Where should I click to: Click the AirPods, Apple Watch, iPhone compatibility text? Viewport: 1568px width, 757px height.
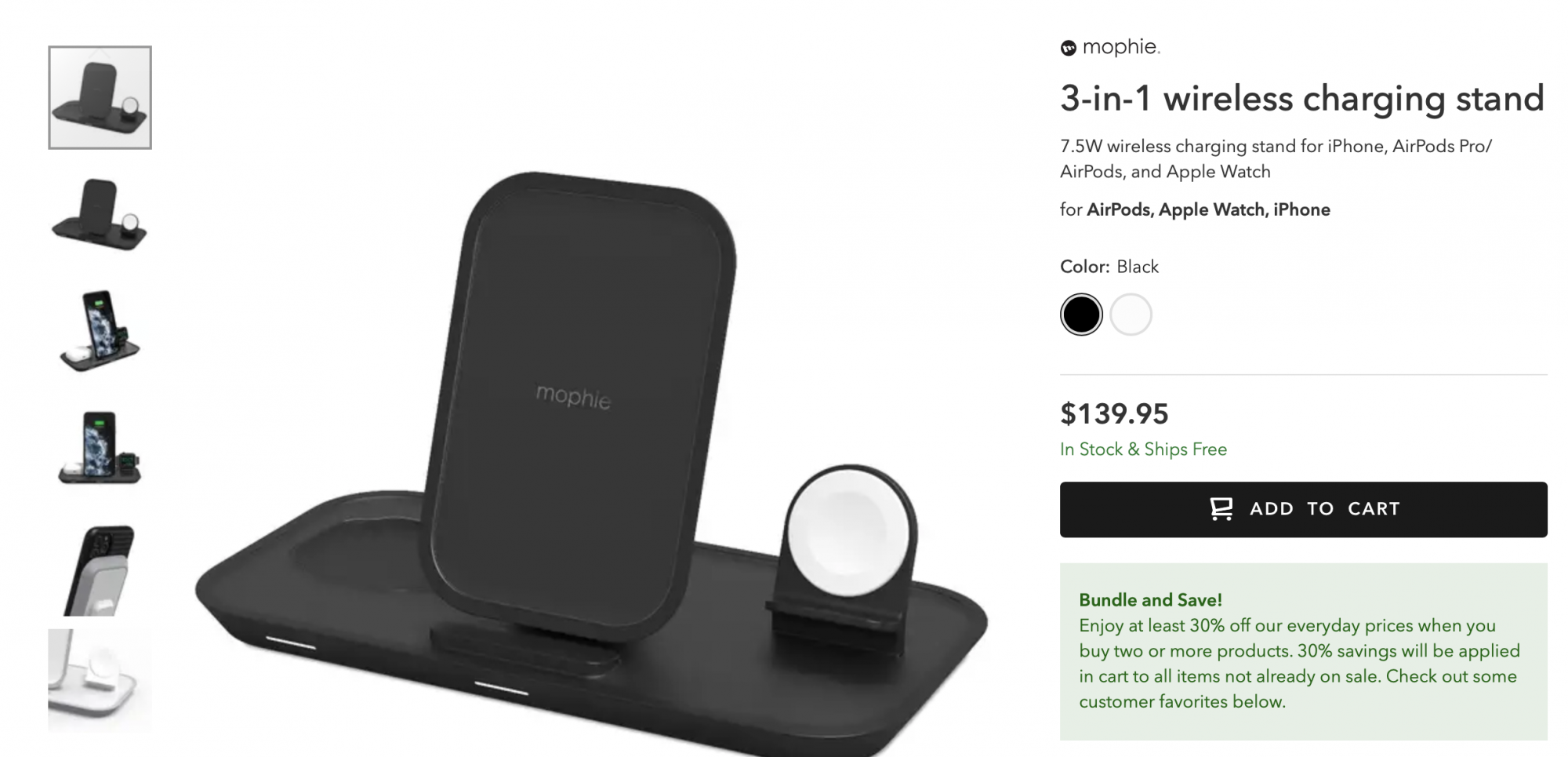[x=1208, y=209]
